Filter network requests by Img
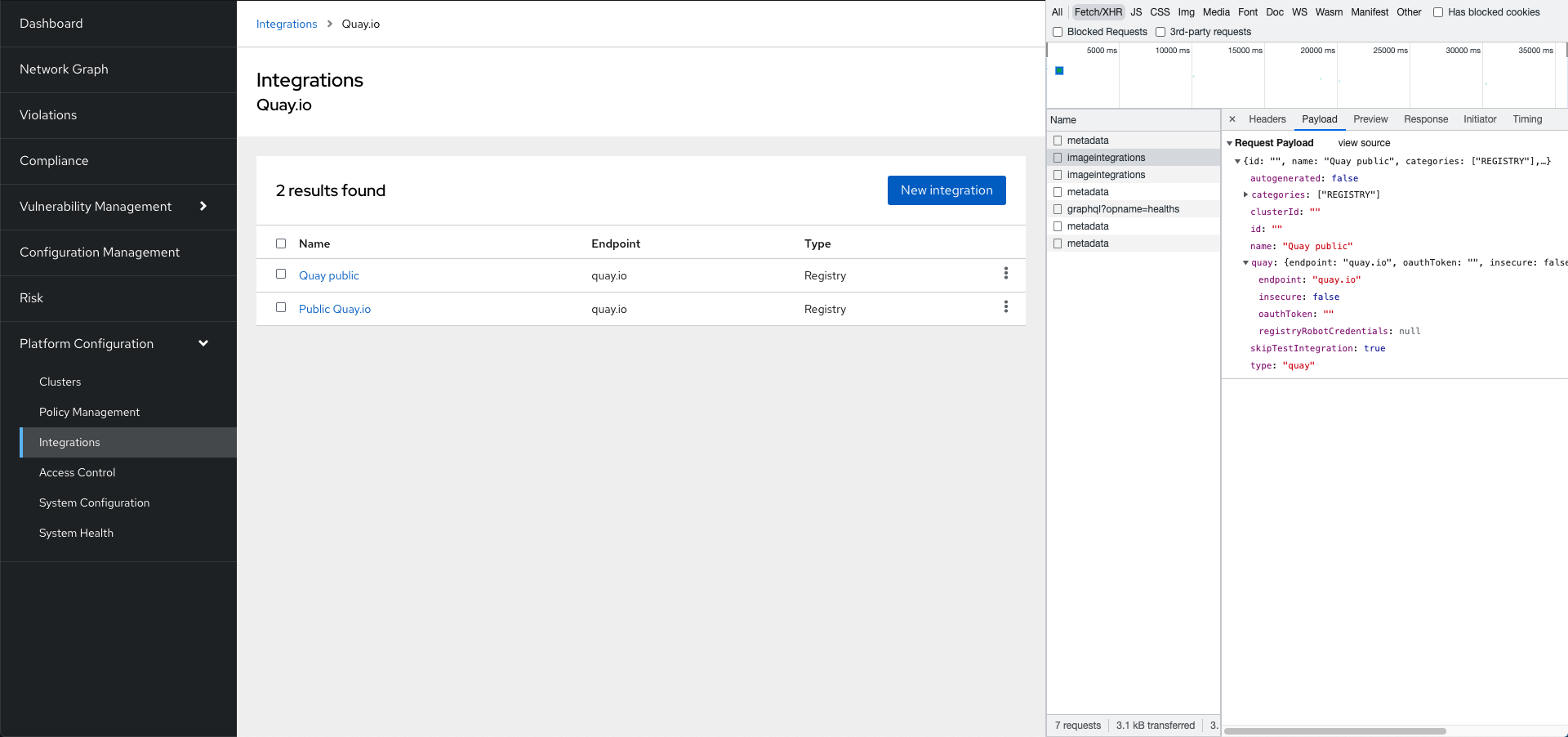 coord(1186,12)
